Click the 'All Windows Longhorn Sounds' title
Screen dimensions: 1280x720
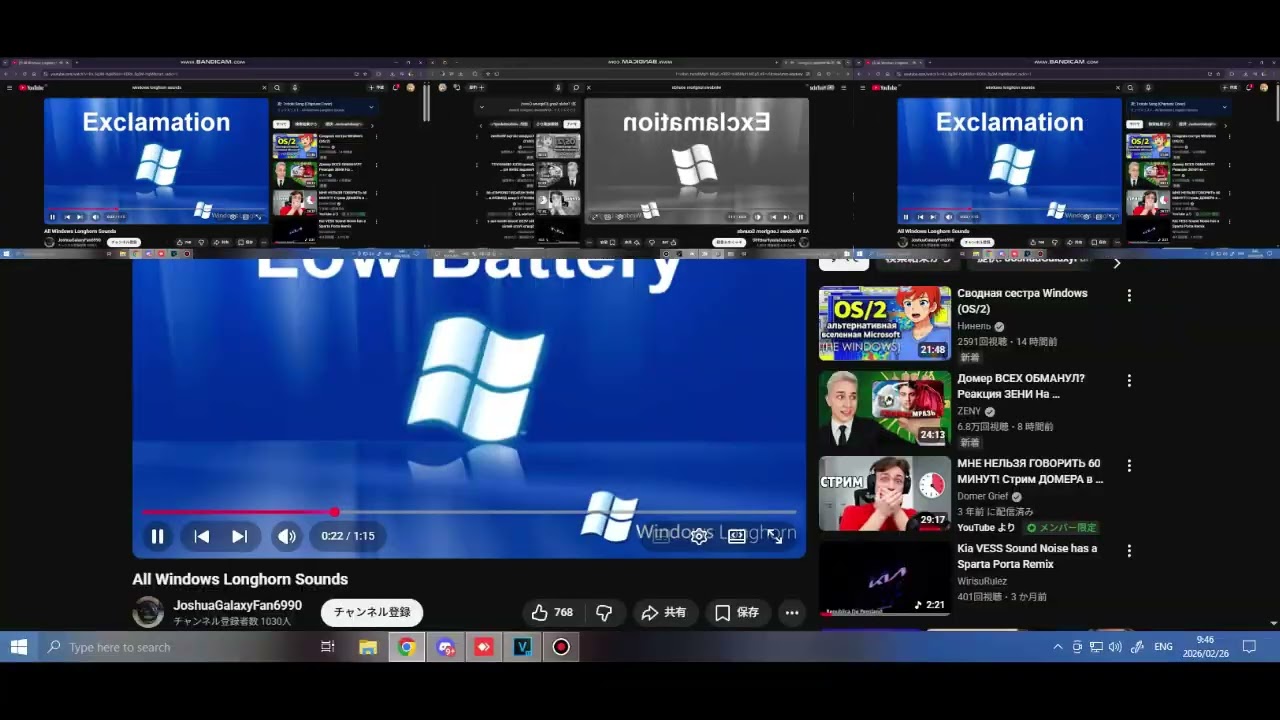[240, 579]
